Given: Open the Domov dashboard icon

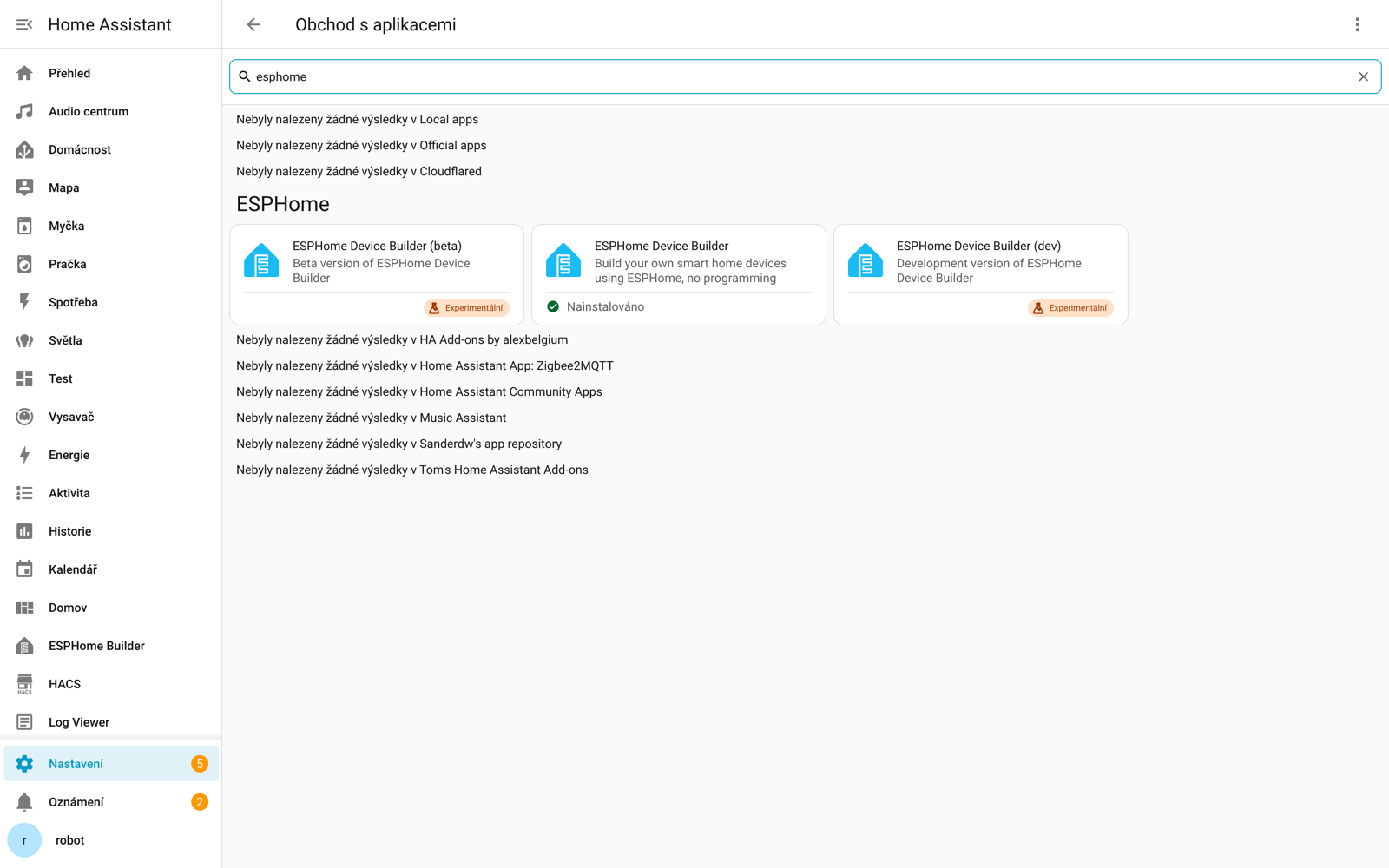Looking at the screenshot, I should (x=24, y=608).
